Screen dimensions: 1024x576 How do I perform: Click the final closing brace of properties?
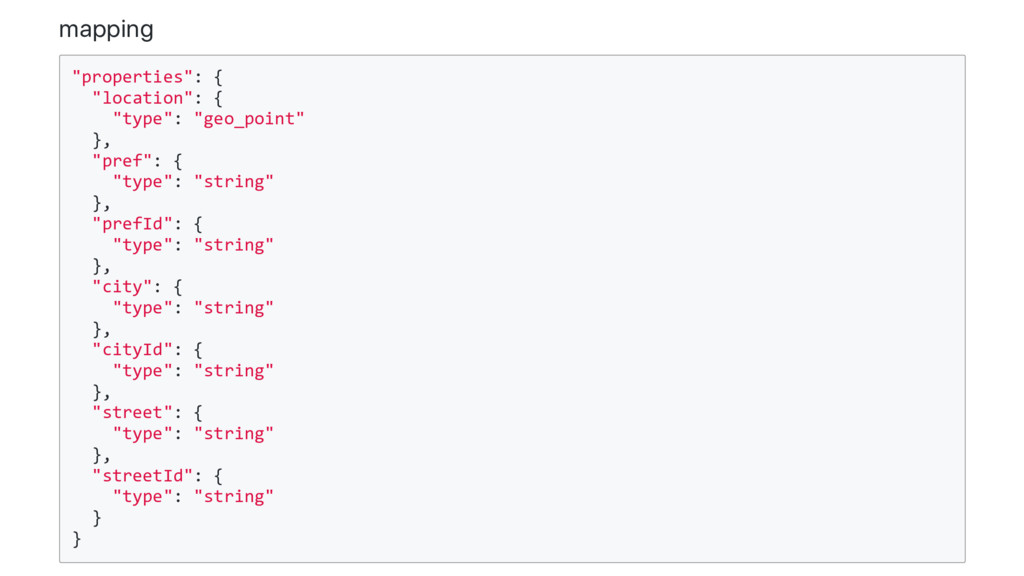point(77,539)
